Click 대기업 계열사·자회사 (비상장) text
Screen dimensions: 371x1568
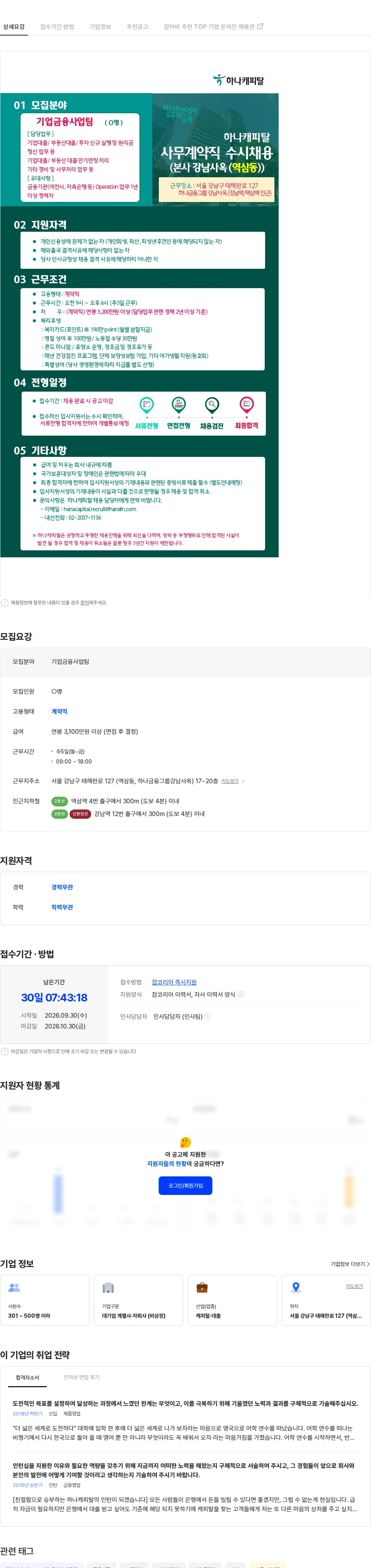(x=133, y=1315)
